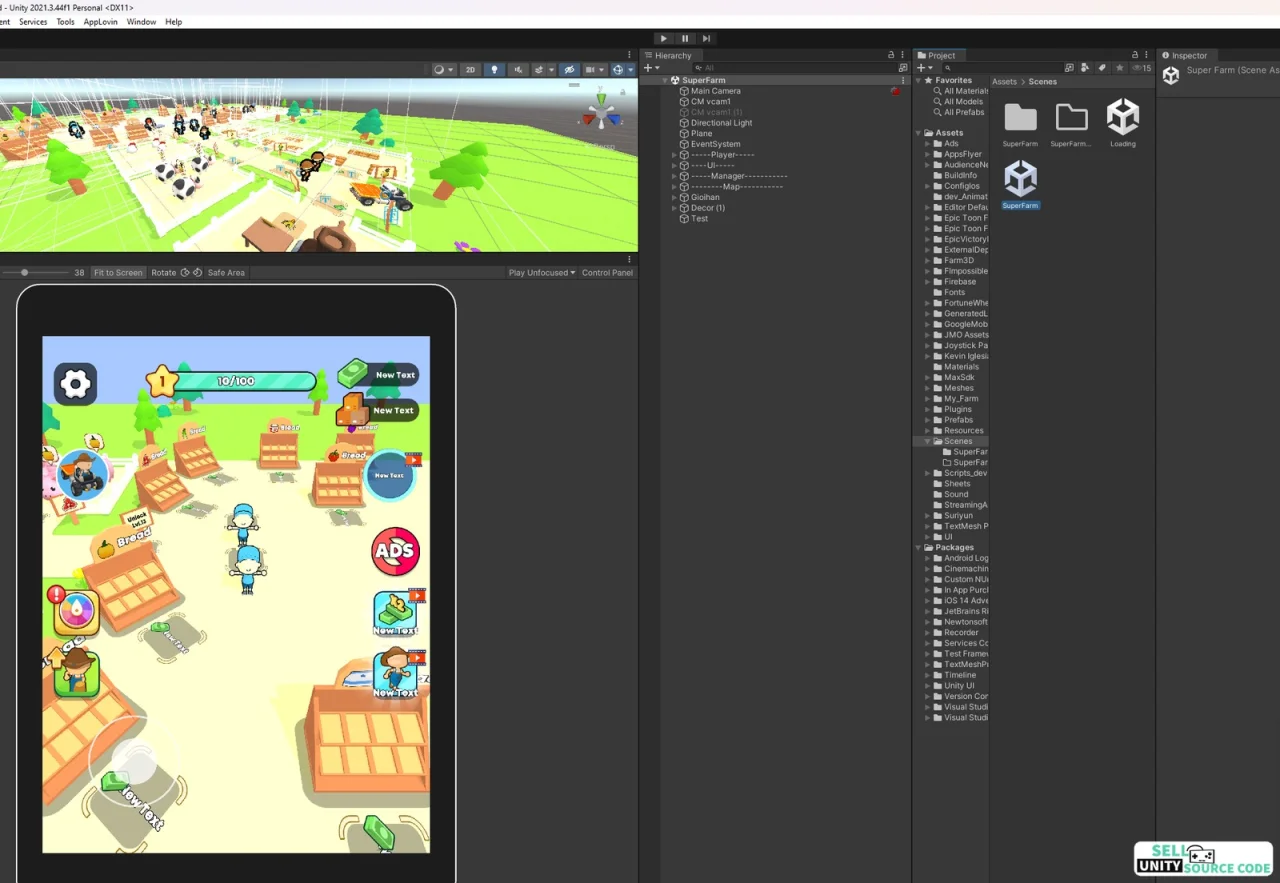Open the Window menu
This screenshot has width=1280, height=883.
tap(141, 22)
